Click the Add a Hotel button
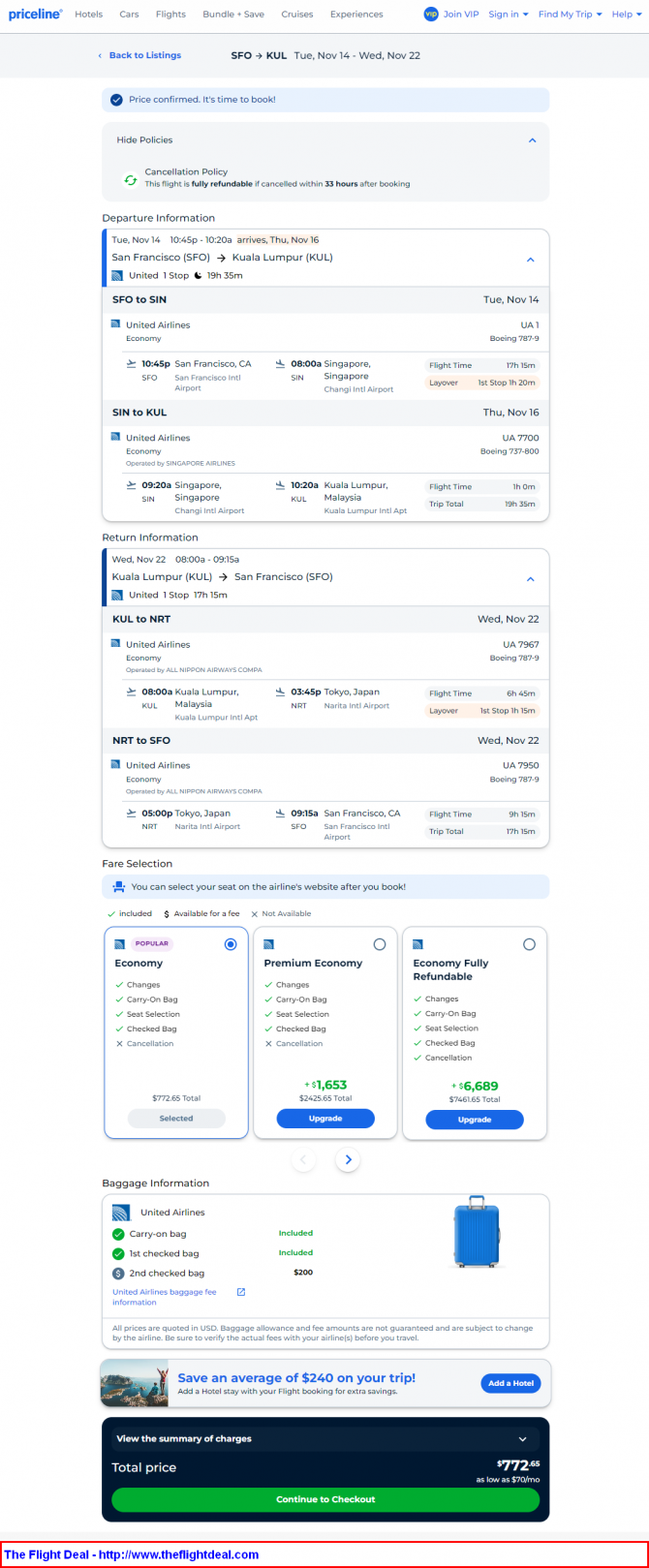The height and width of the screenshot is (1568, 649). pos(510,1383)
